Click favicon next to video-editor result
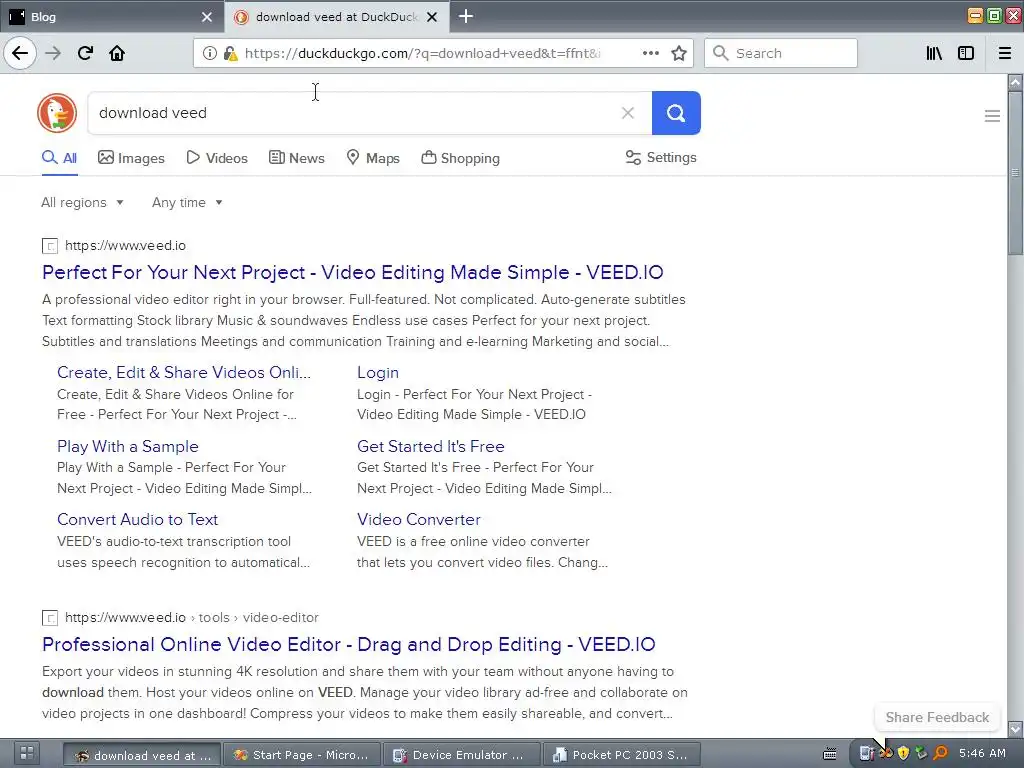 (50, 618)
